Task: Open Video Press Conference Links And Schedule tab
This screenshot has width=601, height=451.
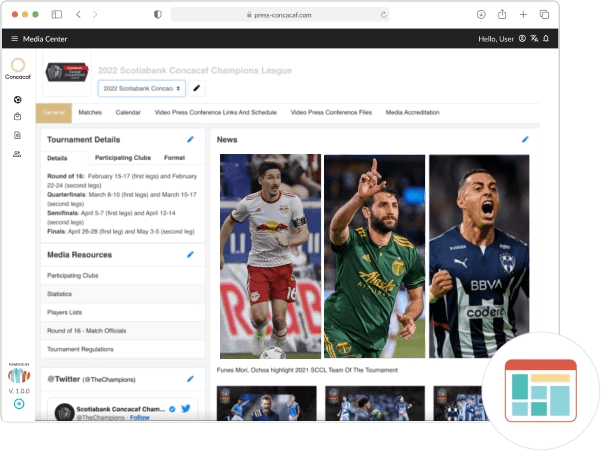Action: point(216,113)
